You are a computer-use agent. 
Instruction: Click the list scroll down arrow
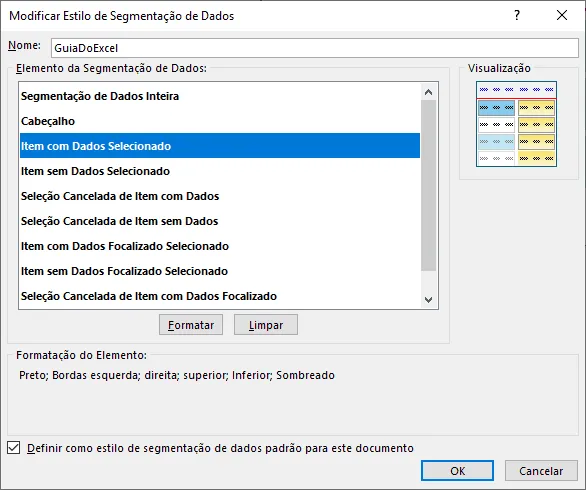tap(429, 300)
